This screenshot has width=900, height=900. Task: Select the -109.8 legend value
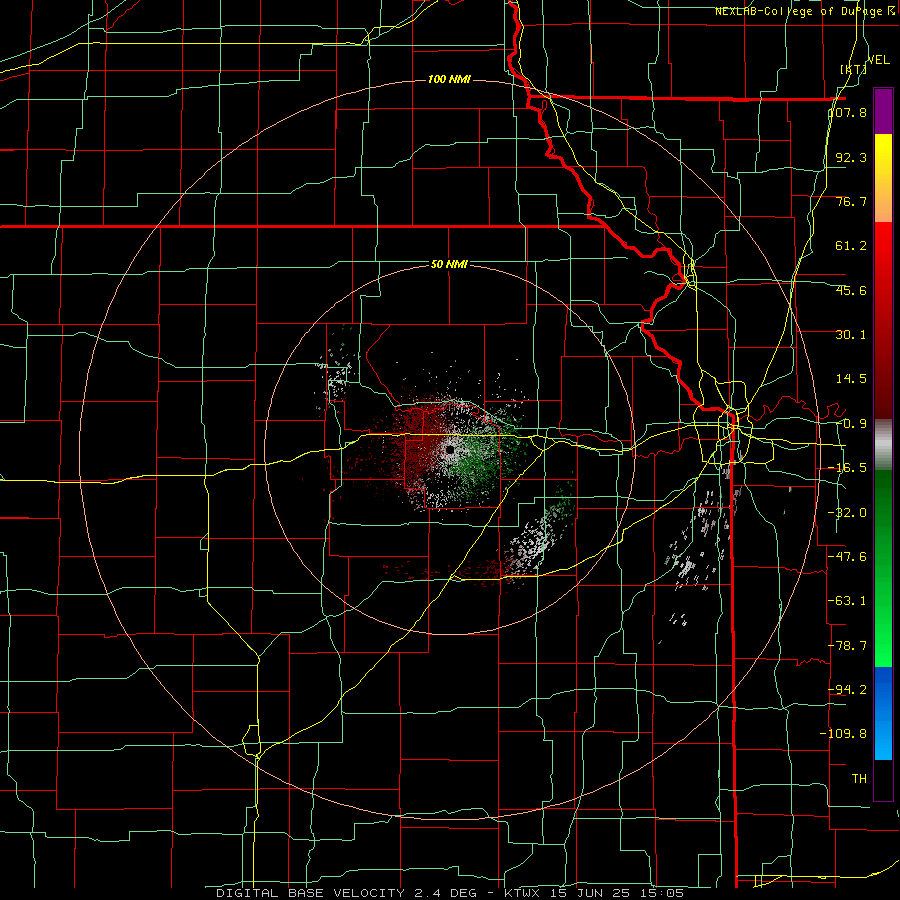coord(844,734)
